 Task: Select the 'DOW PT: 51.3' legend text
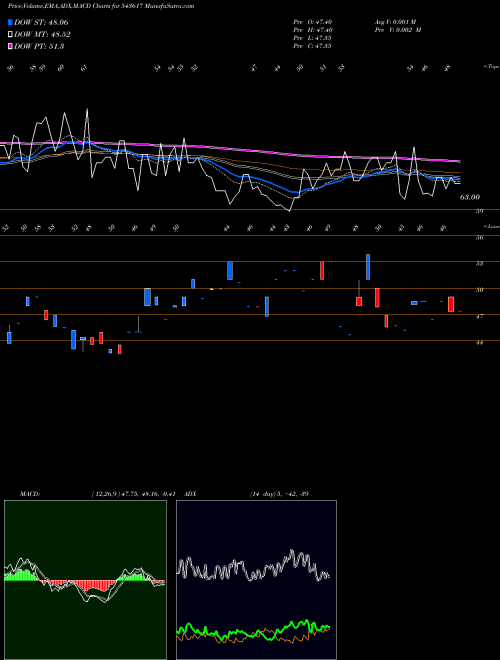[39, 46]
